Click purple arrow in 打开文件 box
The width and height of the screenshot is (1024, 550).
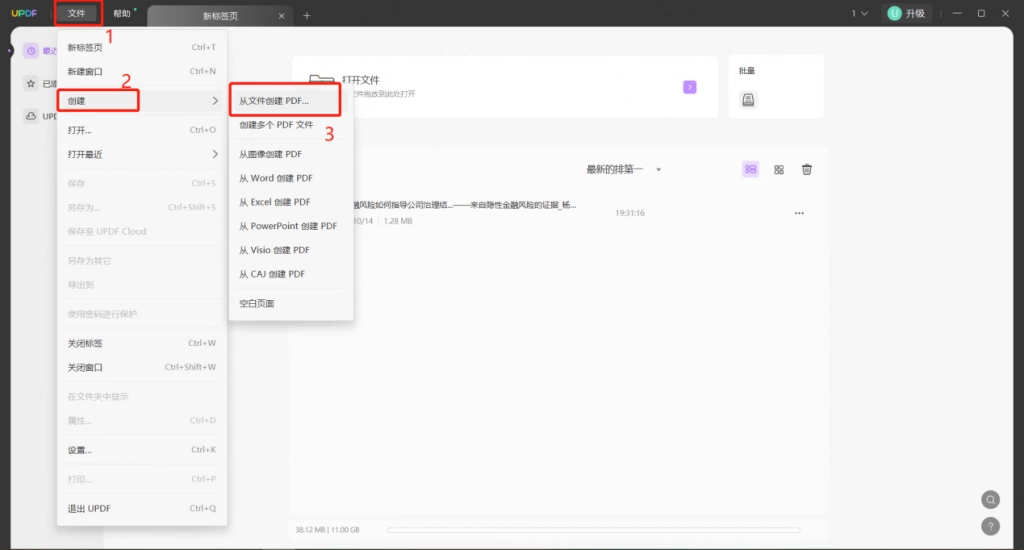click(x=690, y=87)
